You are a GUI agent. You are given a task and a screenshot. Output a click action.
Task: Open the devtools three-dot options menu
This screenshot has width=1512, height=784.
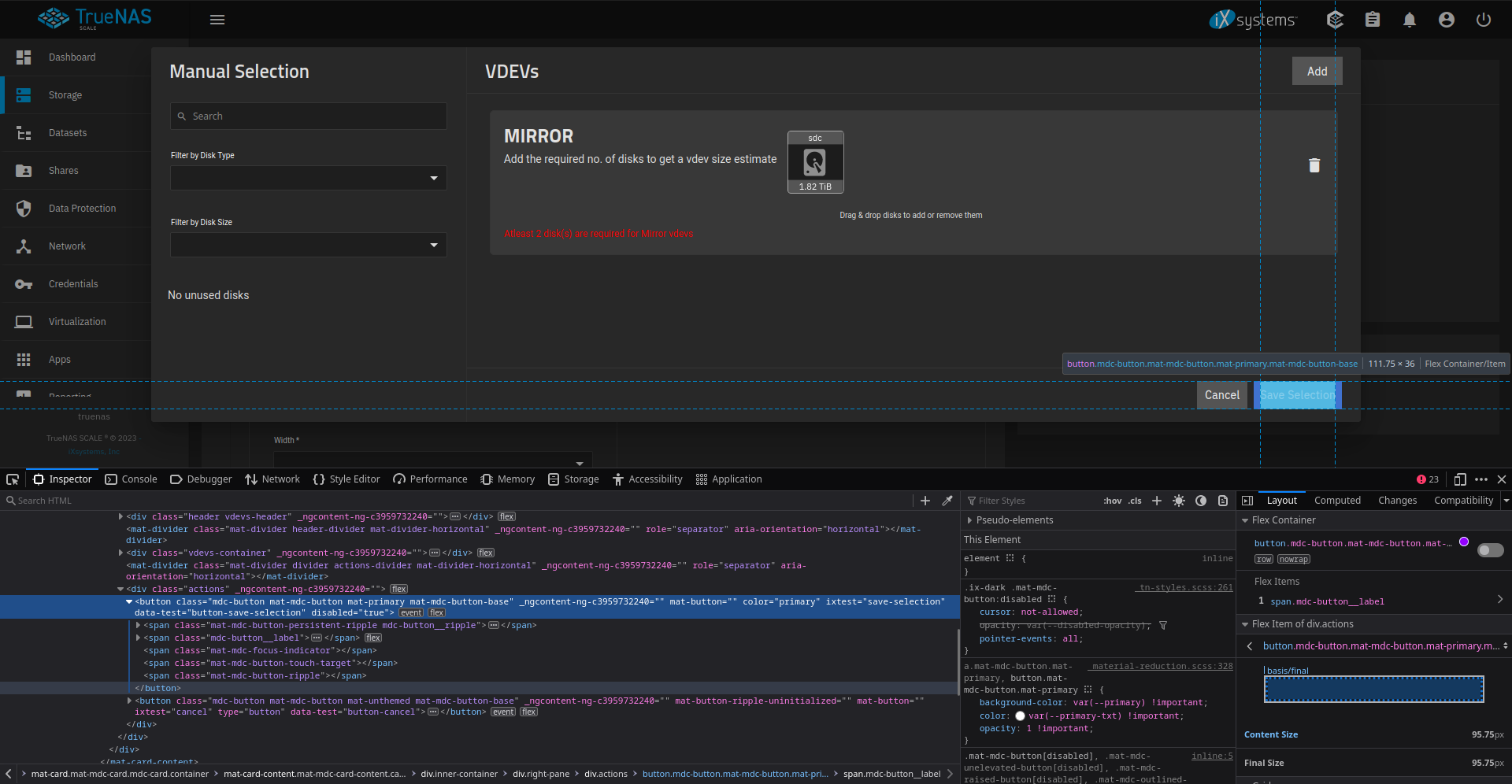(x=1481, y=479)
